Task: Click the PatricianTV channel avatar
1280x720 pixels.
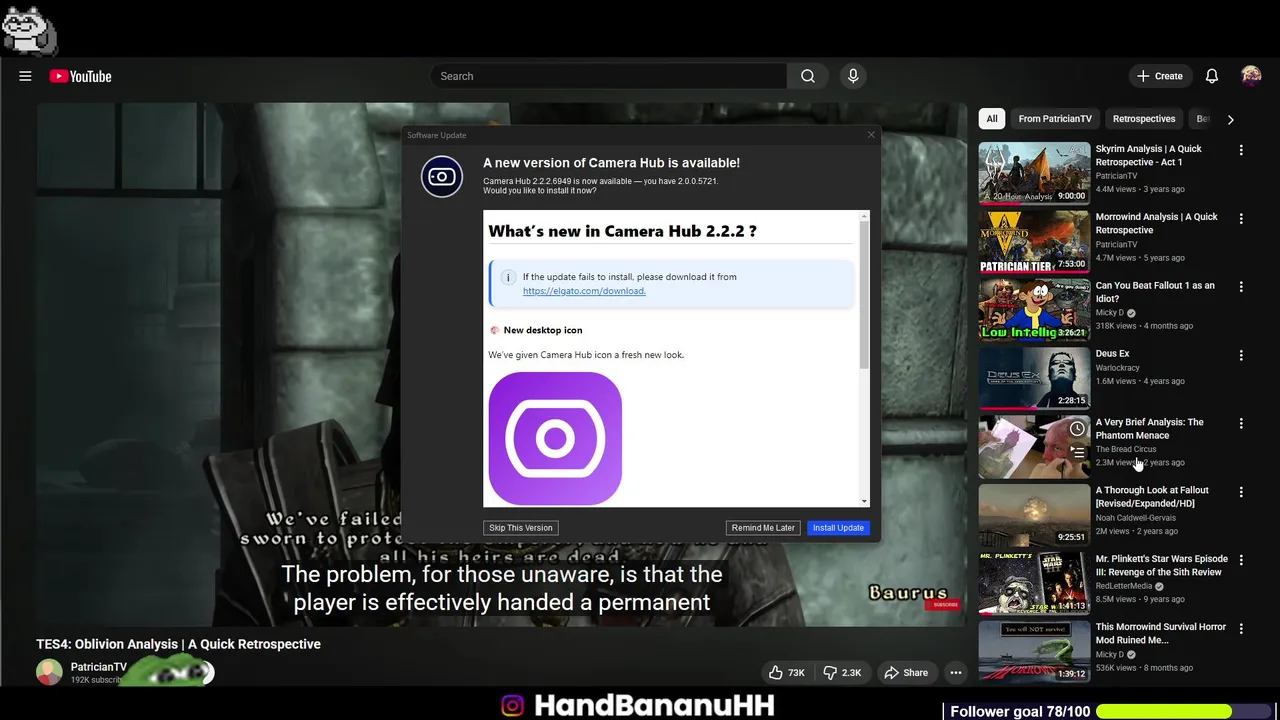Action: (49, 672)
